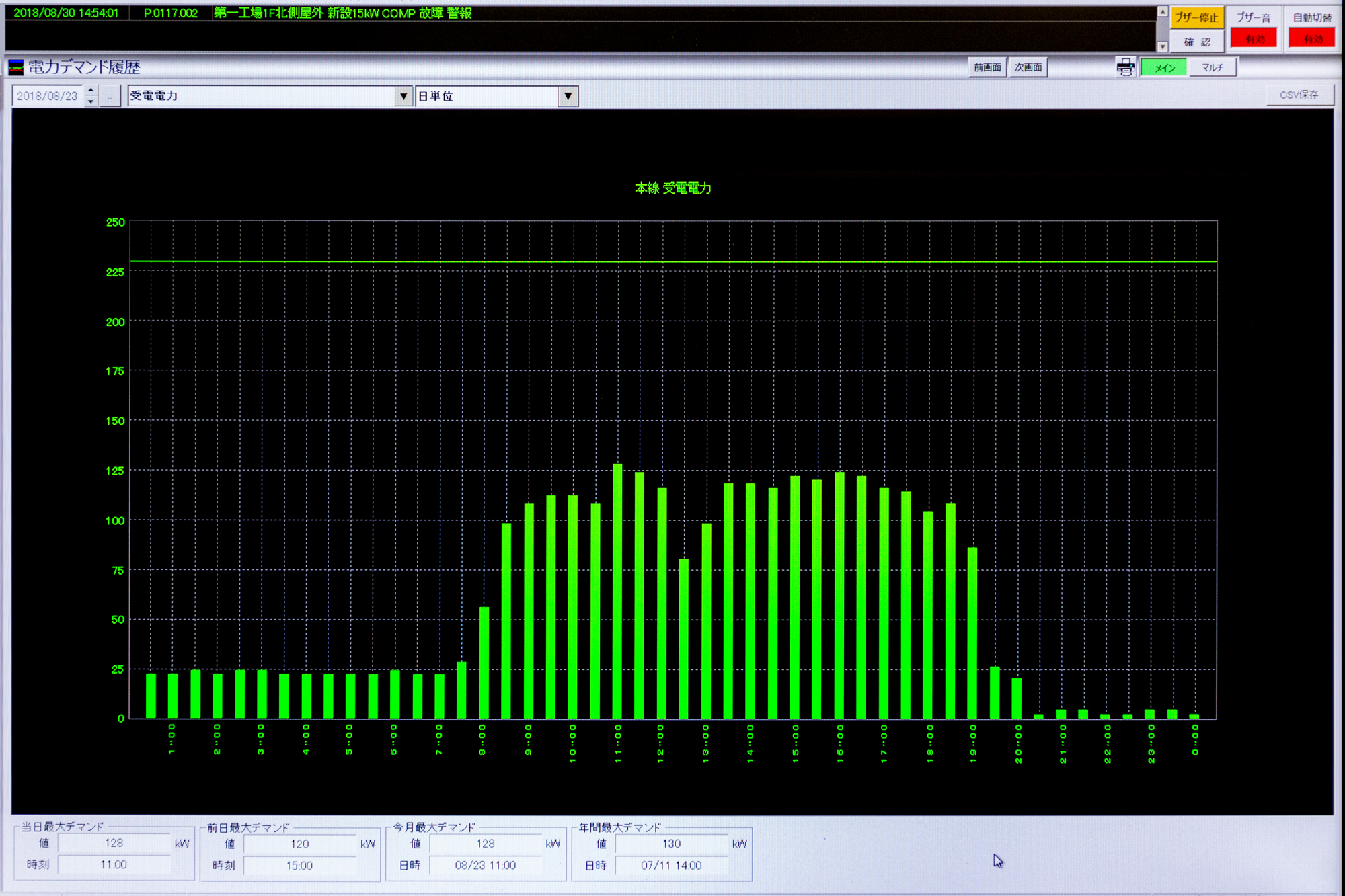The width and height of the screenshot is (1345, 896).
Task: Switch to the マルチ tab
Action: [x=1213, y=68]
